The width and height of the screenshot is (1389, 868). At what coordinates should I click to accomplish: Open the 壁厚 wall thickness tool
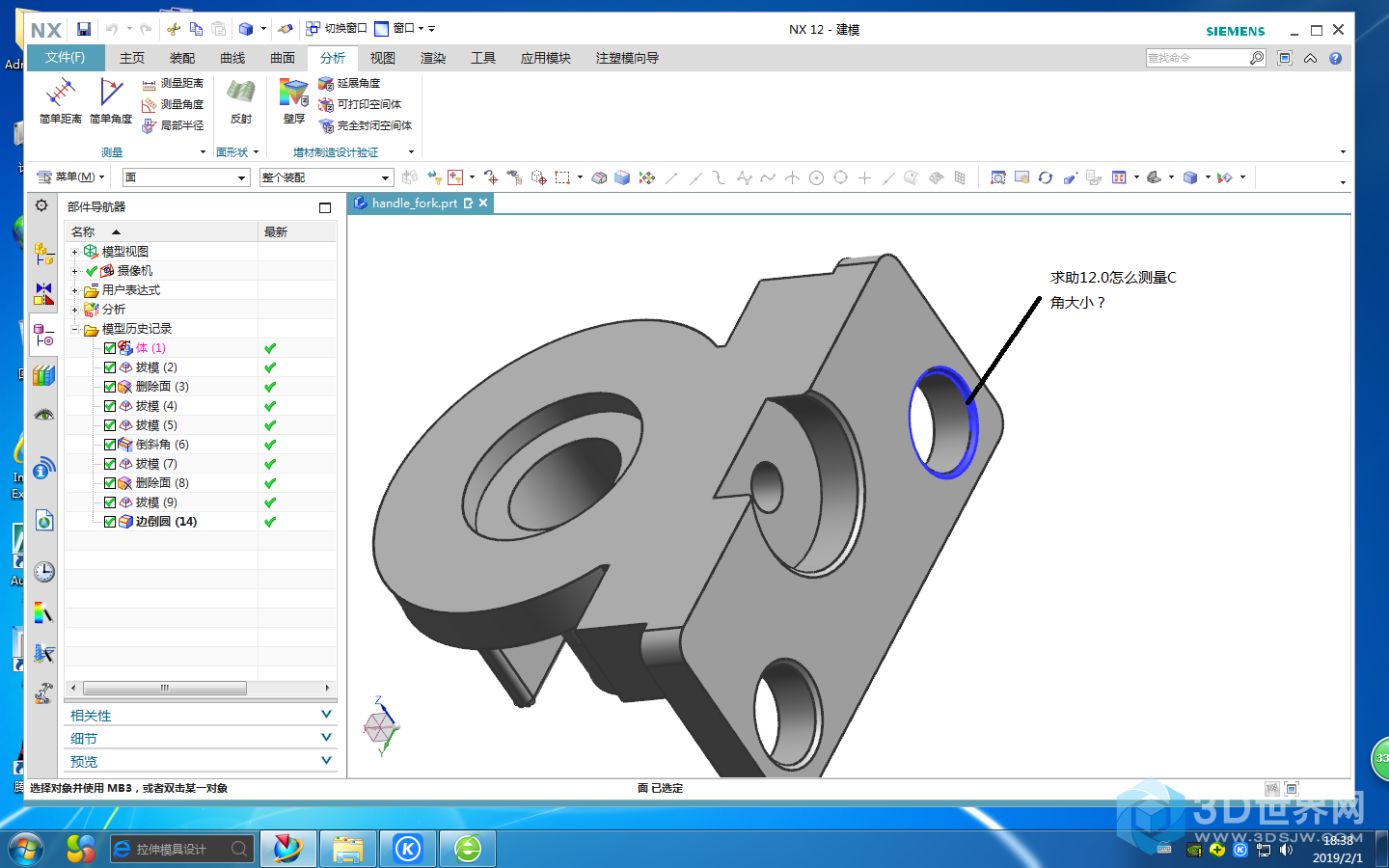point(294,101)
